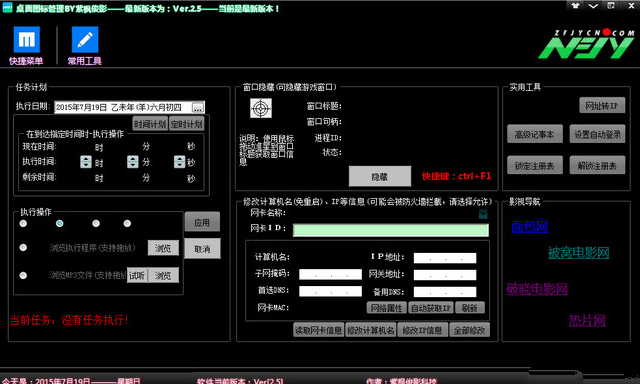Switch to the 定时计划 tab
Image resolution: width=640 pixels, height=384 pixels.
tap(186, 124)
